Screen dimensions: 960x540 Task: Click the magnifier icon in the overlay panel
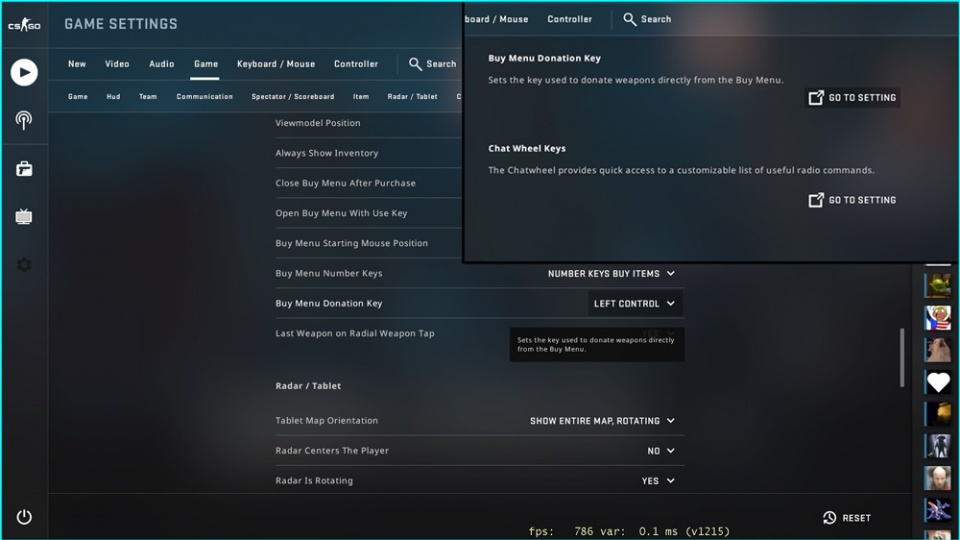[x=629, y=19]
